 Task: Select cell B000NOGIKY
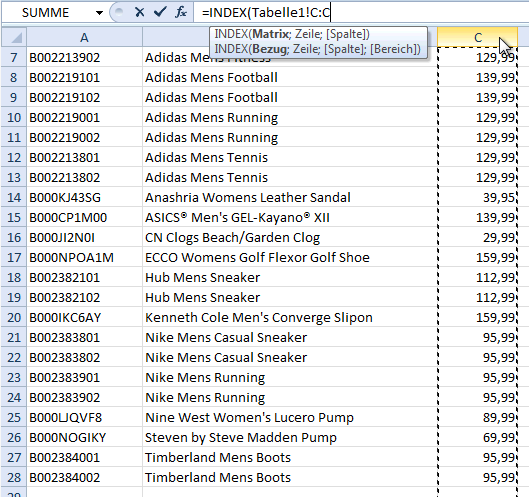tap(84, 437)
